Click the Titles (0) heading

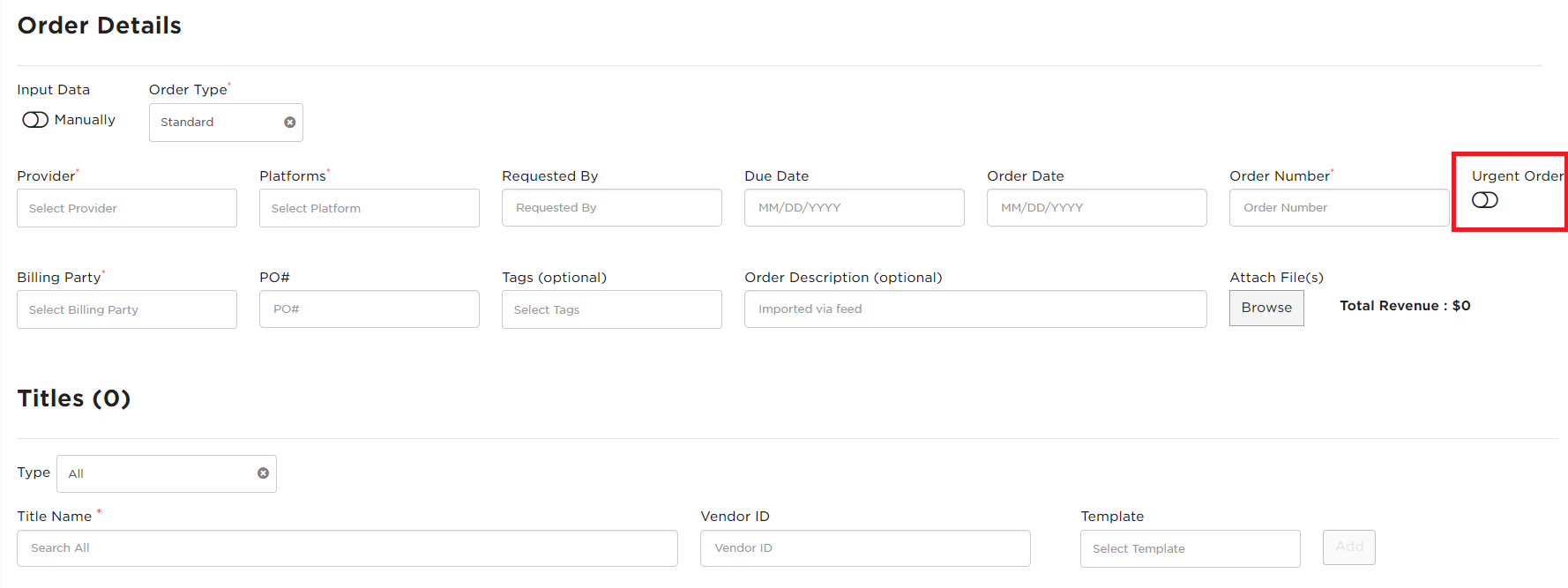tap(74, 398)
